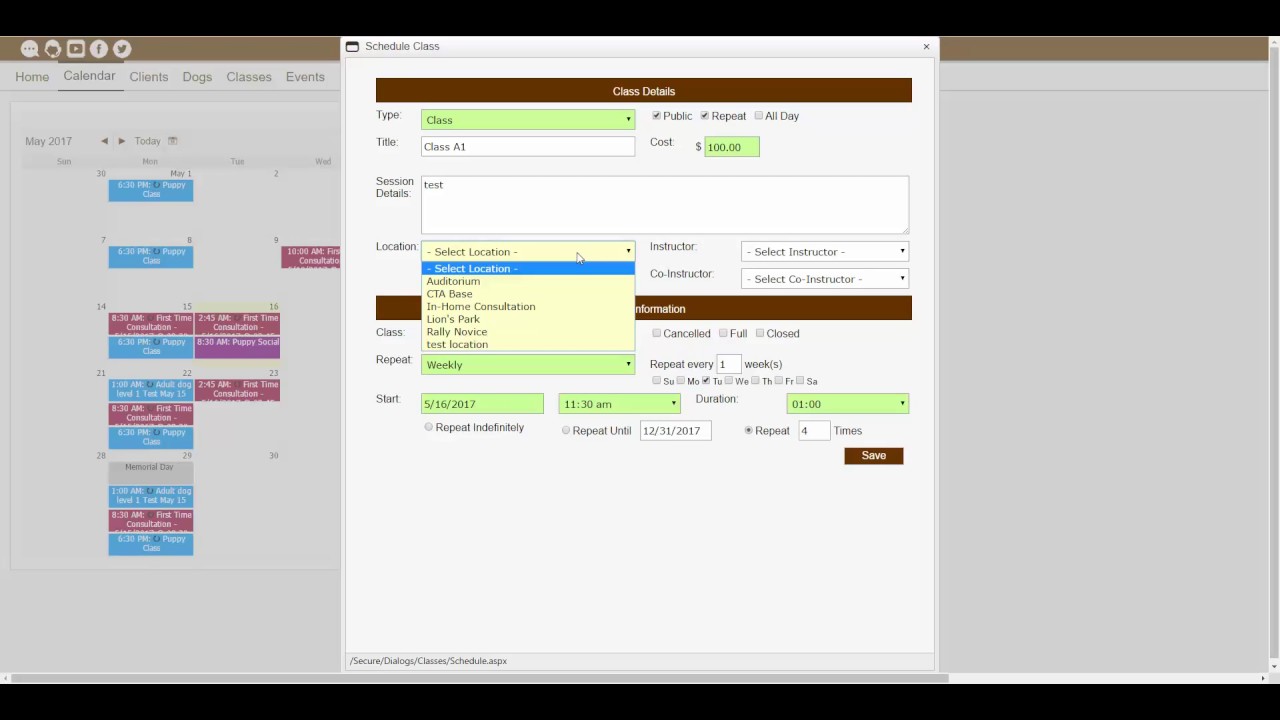Click the Cost field showing 100.00
Image resolution: width=1280 pixels, height=720 pixels.
point(732,147)
